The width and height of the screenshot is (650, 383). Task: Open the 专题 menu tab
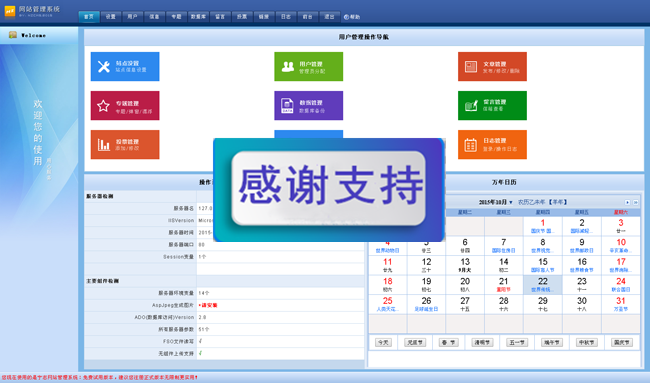pyautogui.click(x=176, y=17)
